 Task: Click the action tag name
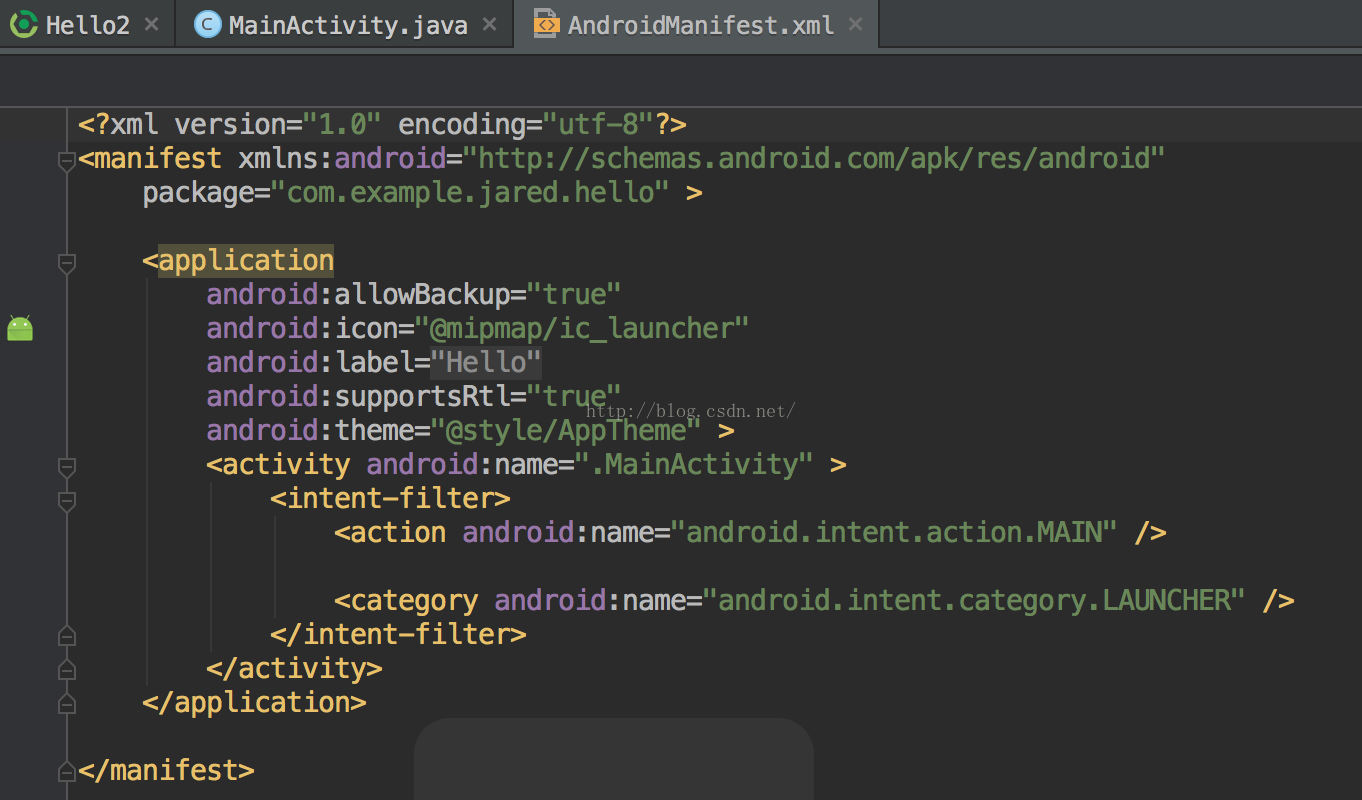(398, 532)
